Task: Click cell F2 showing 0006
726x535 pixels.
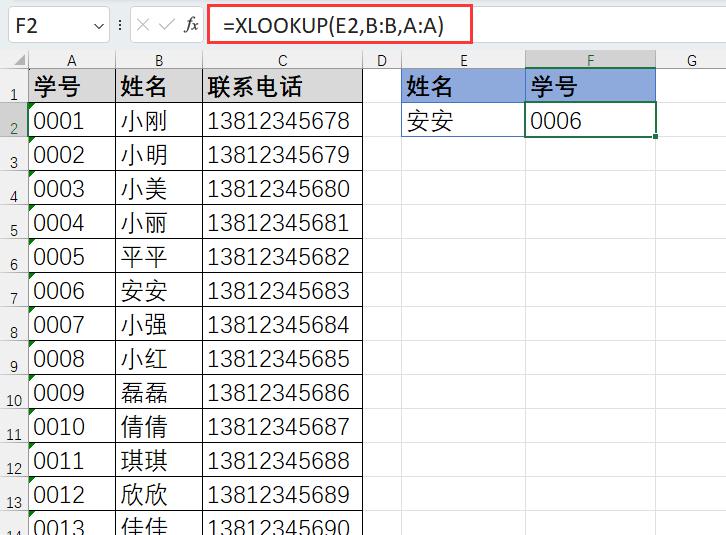Action: [x=590, y=120]
